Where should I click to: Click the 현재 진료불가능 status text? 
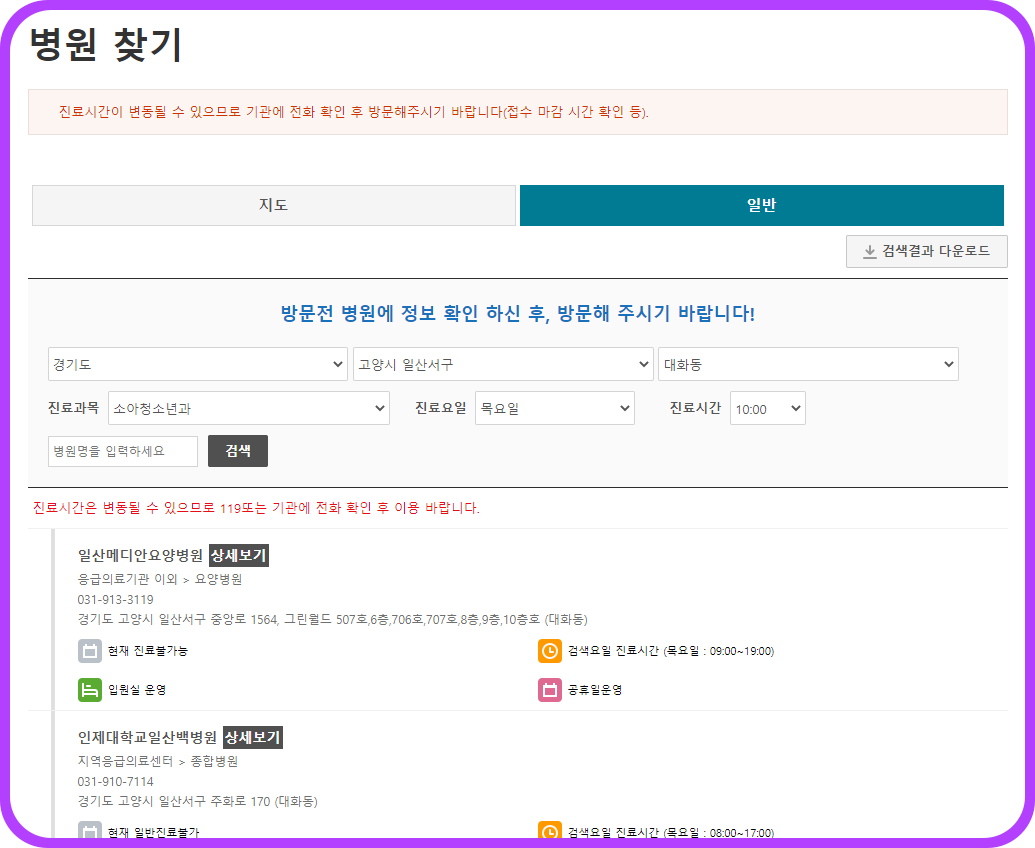coord(148,651)
